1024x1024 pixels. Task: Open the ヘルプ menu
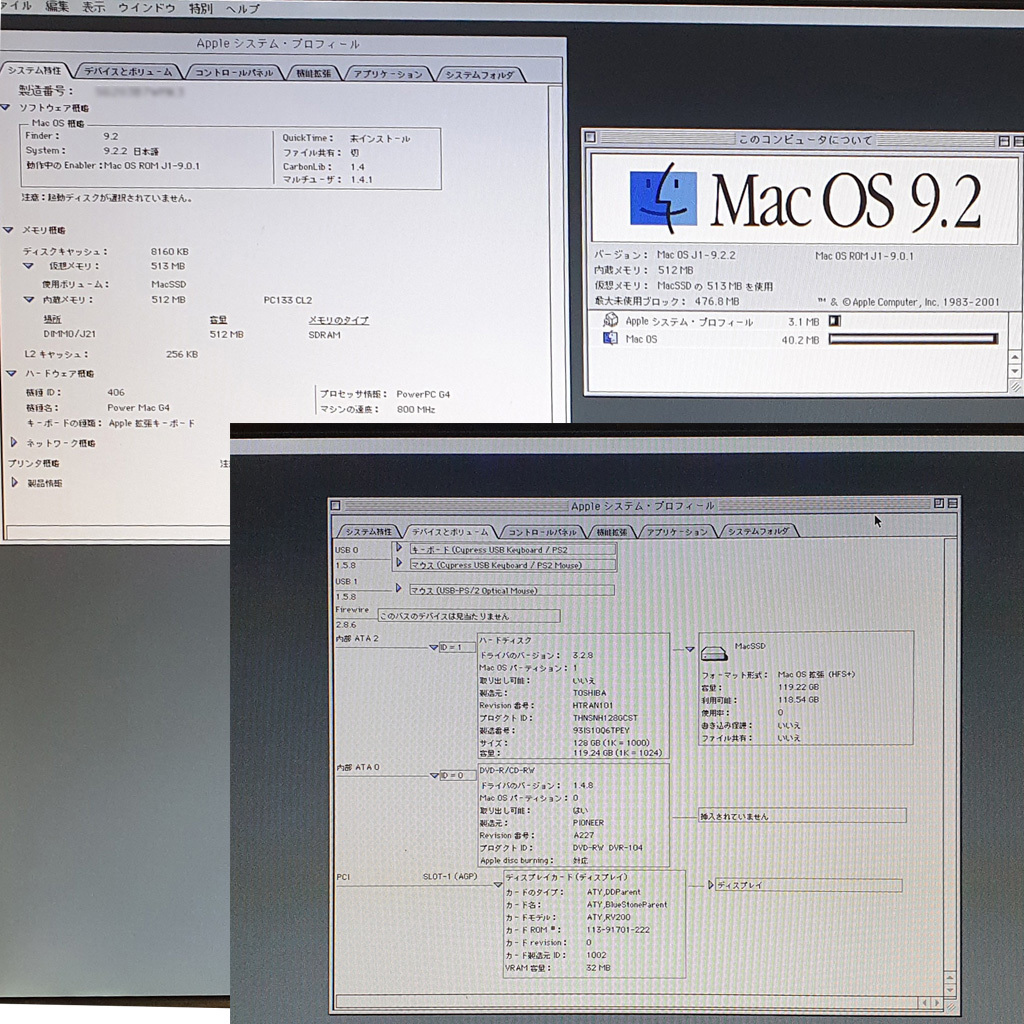(242, 9)
